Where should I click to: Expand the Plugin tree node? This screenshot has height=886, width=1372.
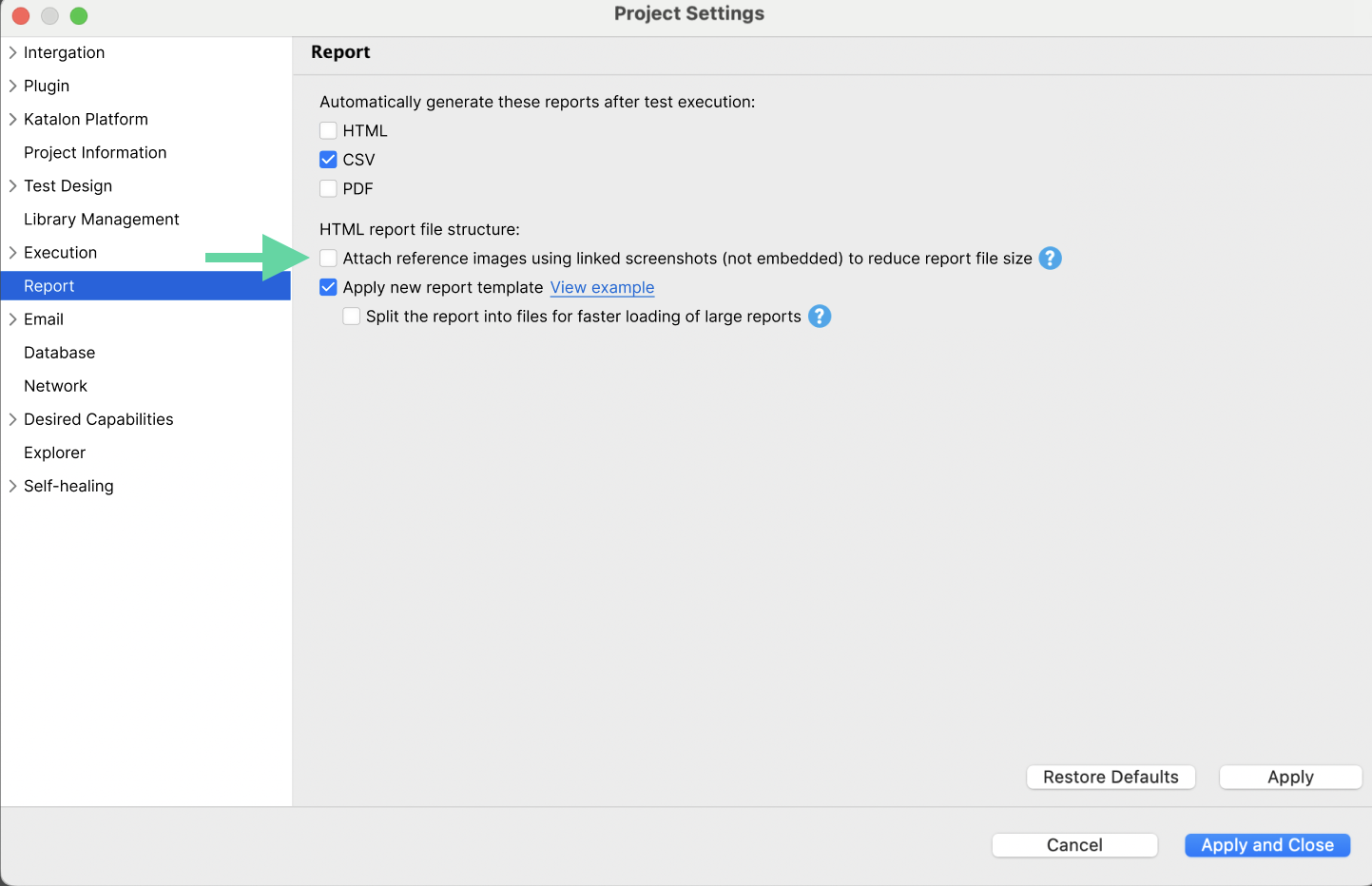tap(12, 86)
